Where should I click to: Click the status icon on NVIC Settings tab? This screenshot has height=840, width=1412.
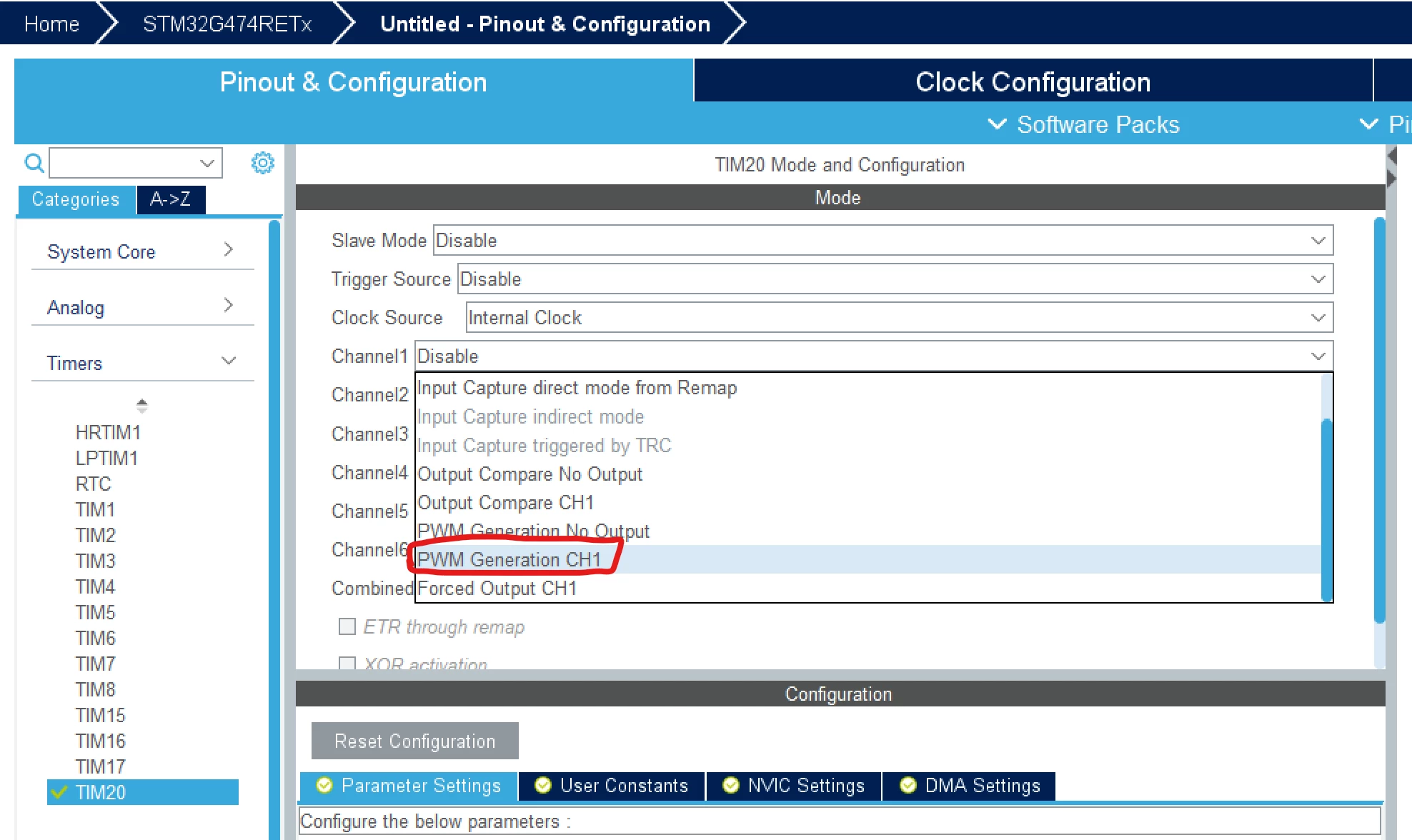click(x=731, y=785)
